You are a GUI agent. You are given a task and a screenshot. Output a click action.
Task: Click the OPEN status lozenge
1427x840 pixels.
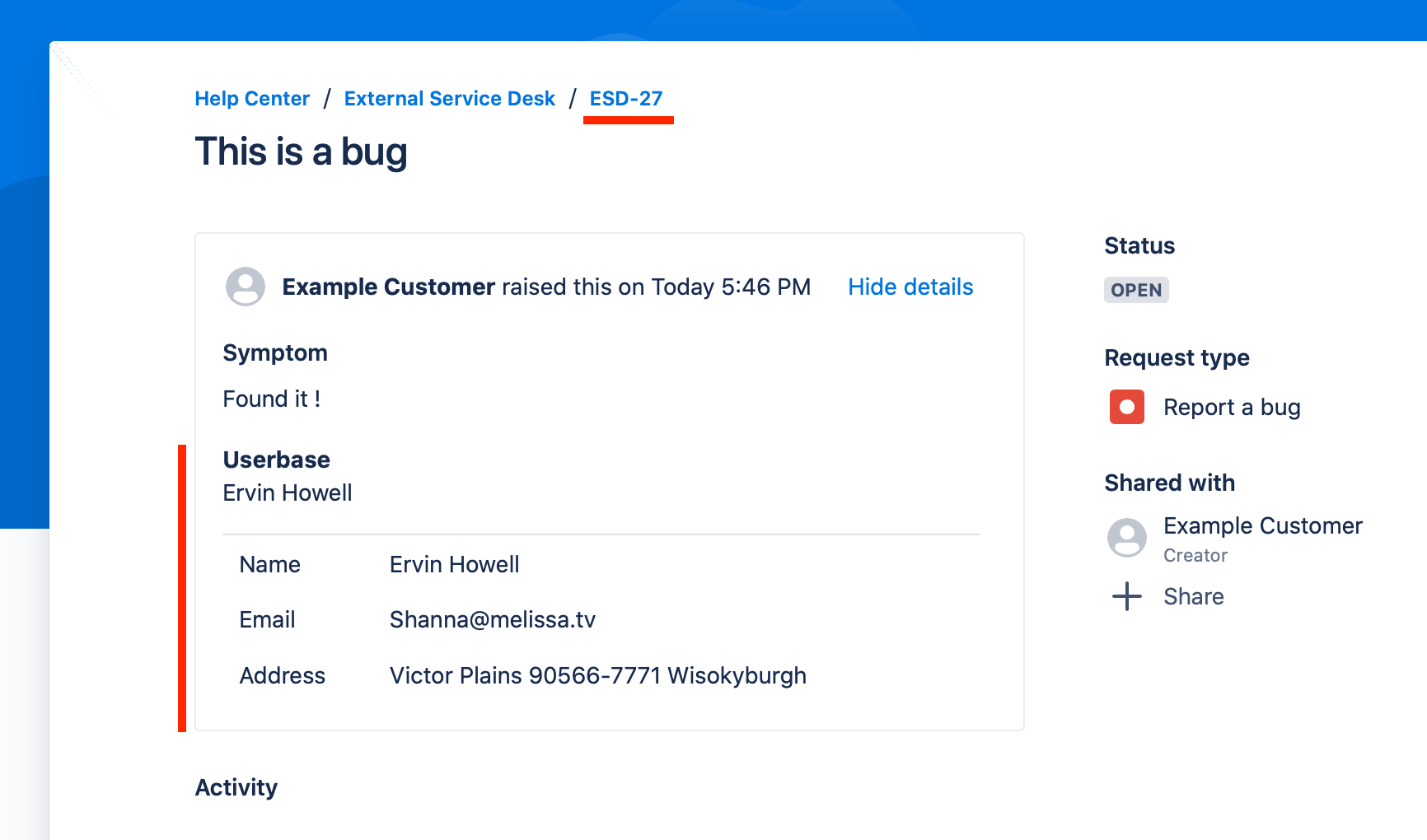click(1136, 290)
